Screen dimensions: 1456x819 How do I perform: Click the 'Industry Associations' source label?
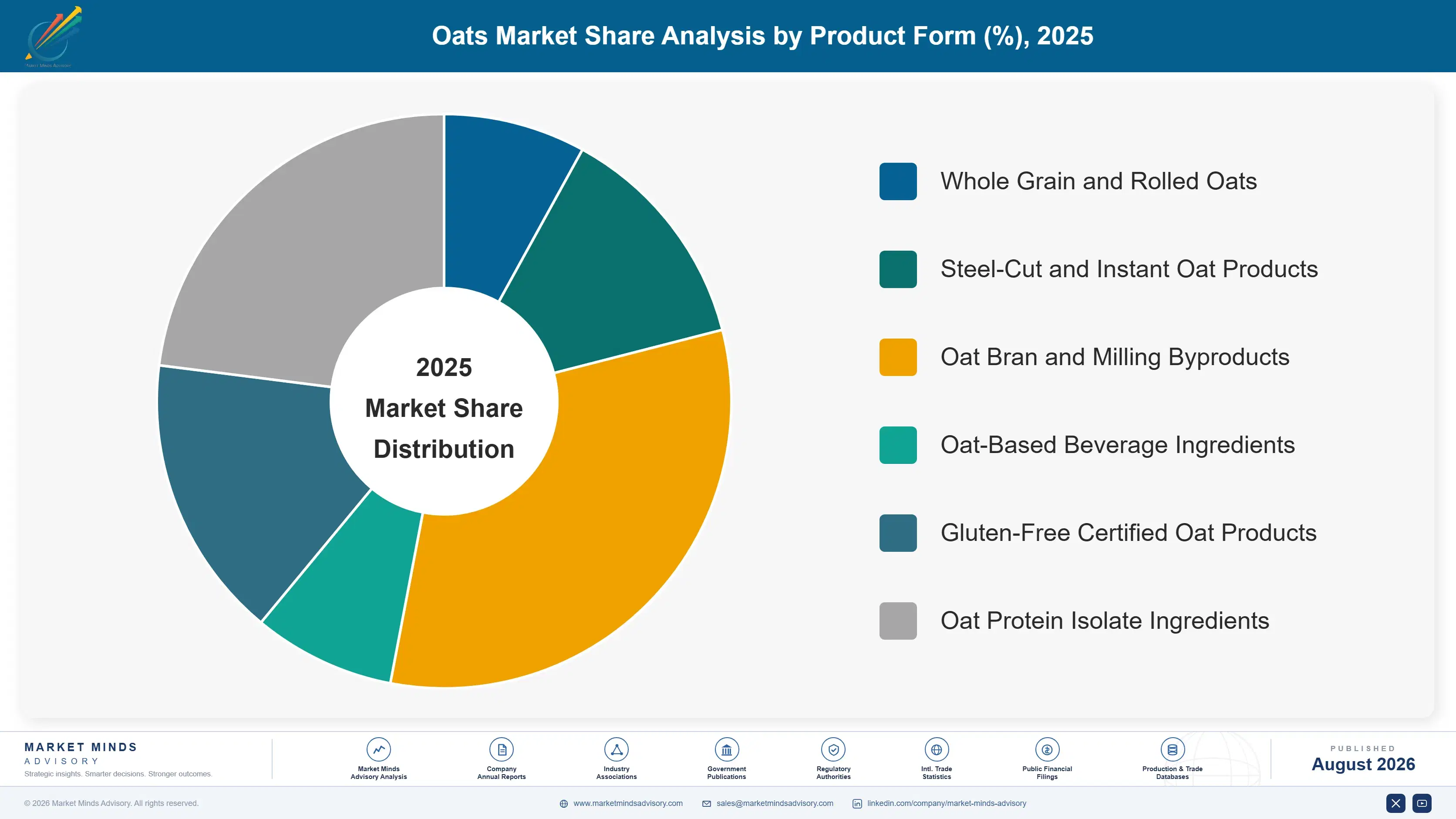(x=617, y=773)
